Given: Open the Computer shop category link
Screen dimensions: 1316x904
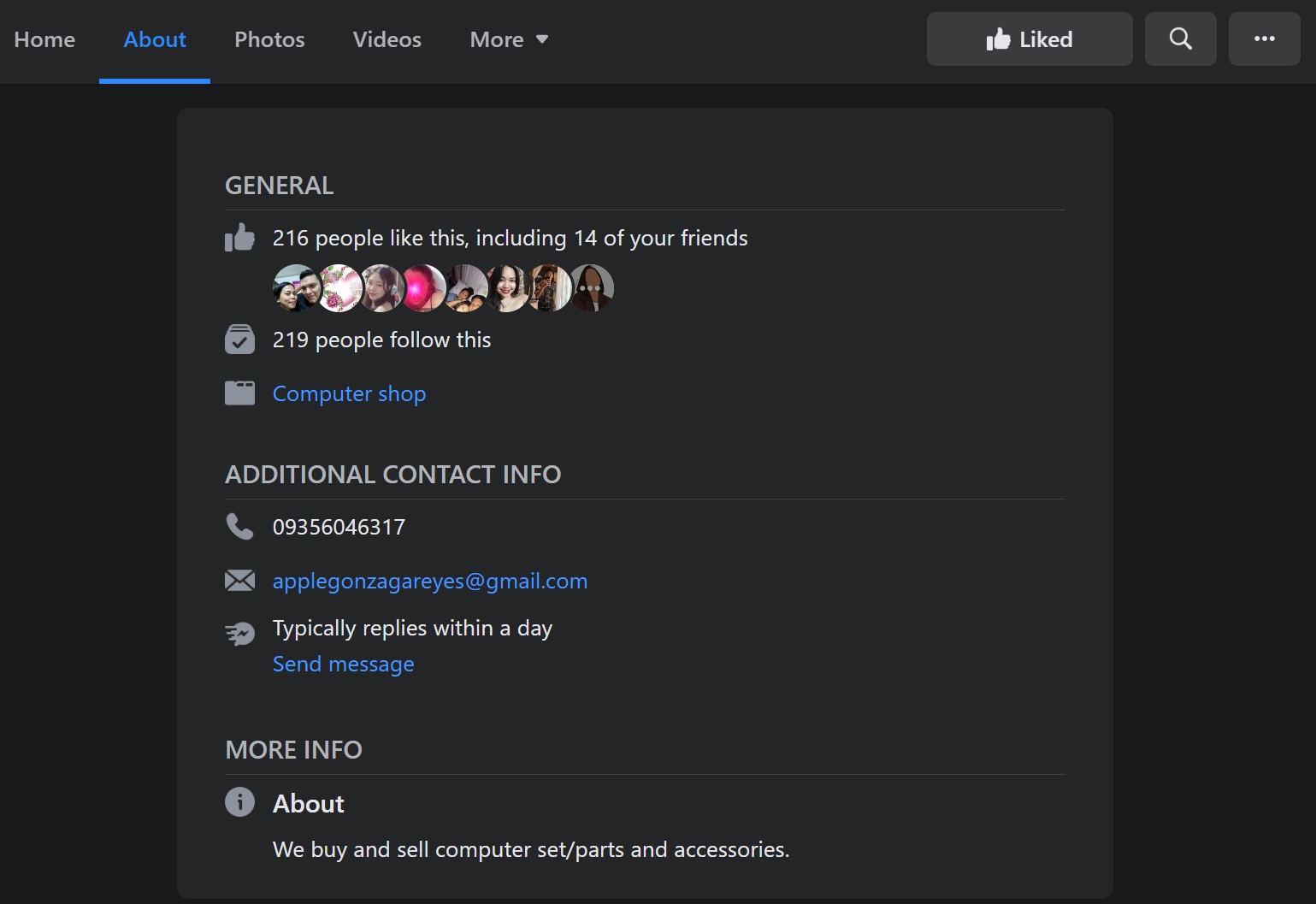Looking at the screenshot, I should 349,393.
